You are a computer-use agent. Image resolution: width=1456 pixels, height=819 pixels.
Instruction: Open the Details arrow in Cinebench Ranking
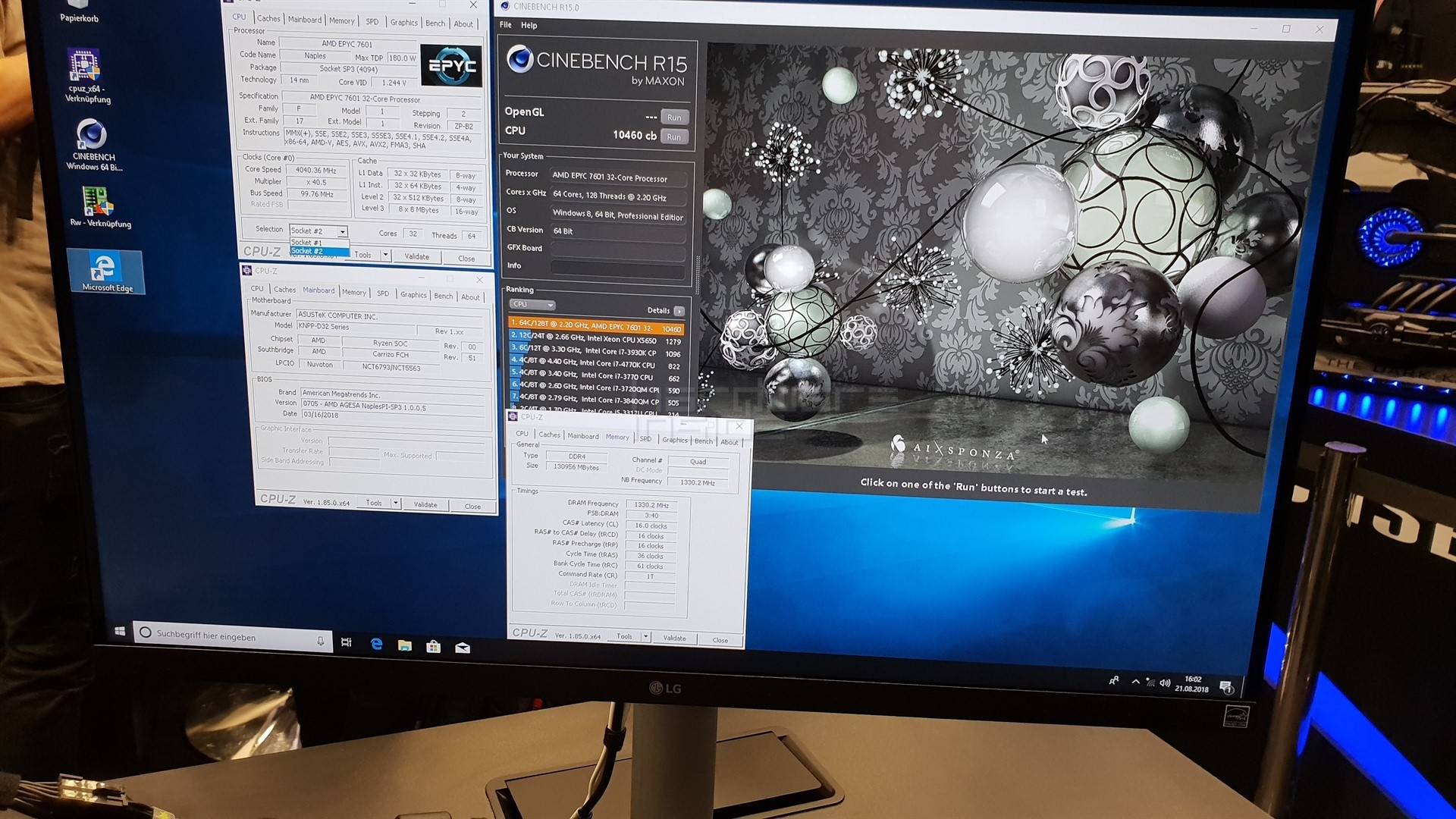click(x=679, y=311)
